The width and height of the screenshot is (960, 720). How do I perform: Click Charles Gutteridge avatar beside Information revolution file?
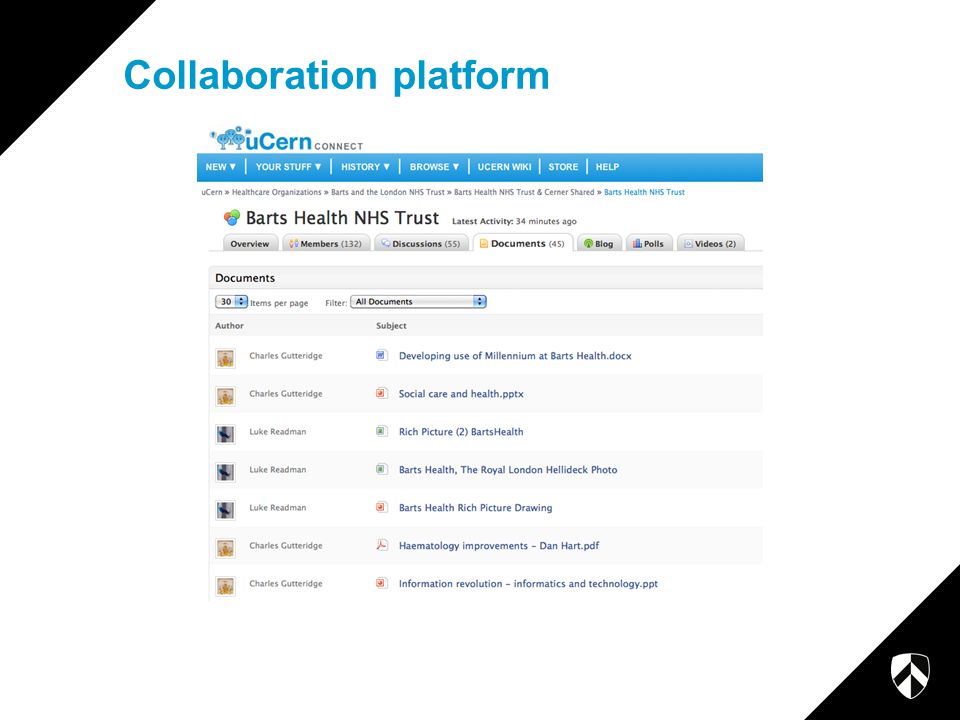(x=225, y=586)
